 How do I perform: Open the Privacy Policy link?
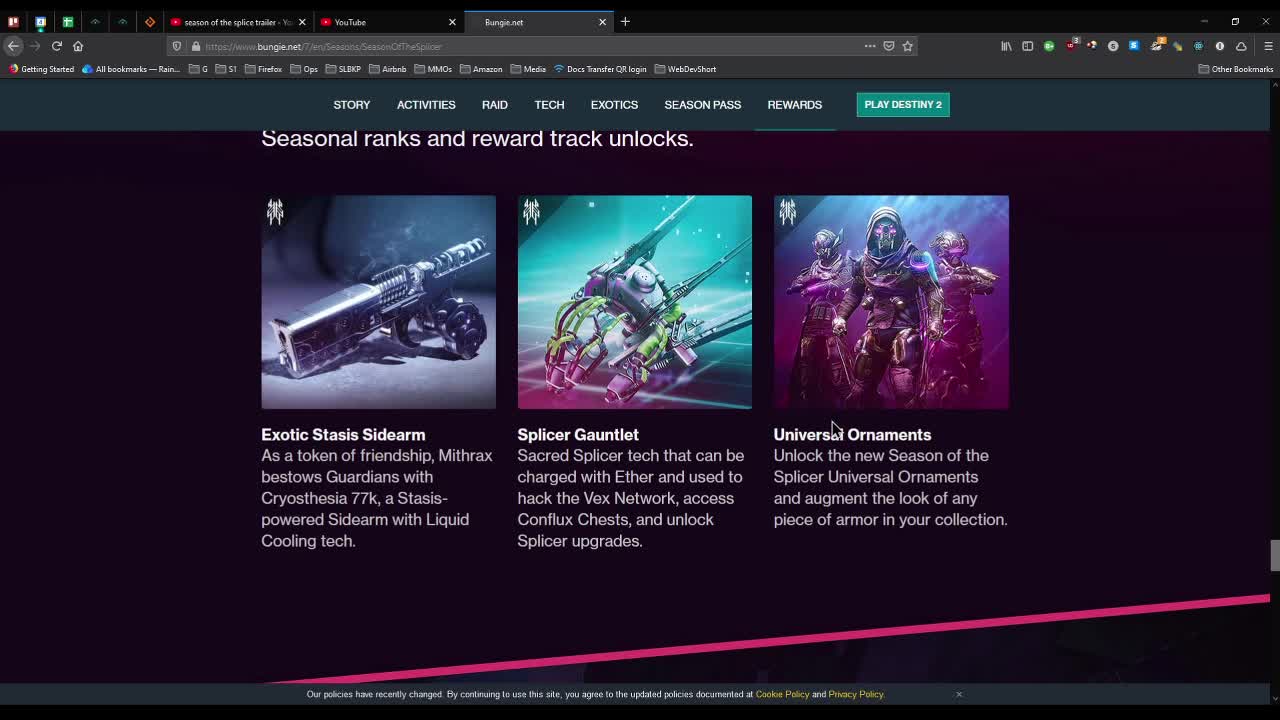856,694
